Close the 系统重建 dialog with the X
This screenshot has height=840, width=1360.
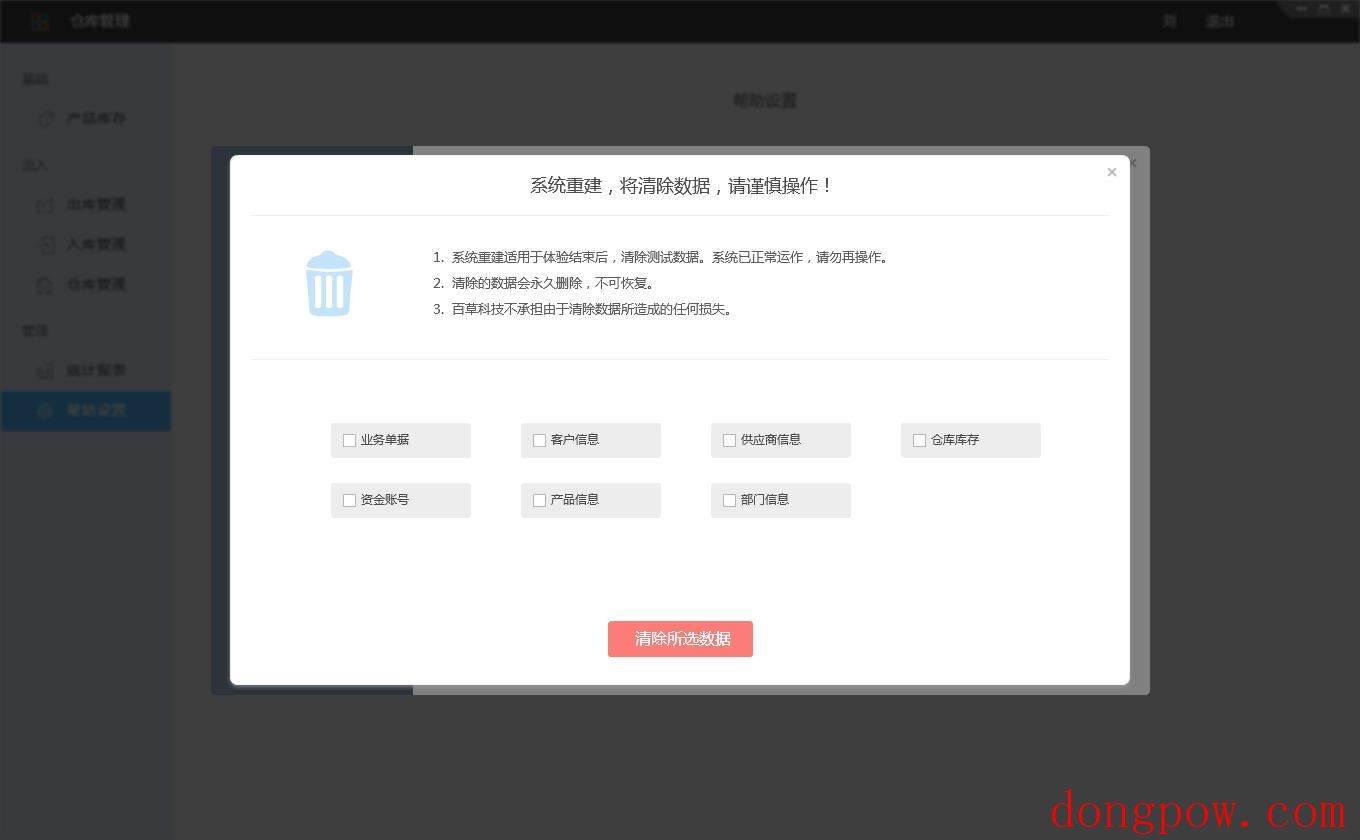(1111, 172)
